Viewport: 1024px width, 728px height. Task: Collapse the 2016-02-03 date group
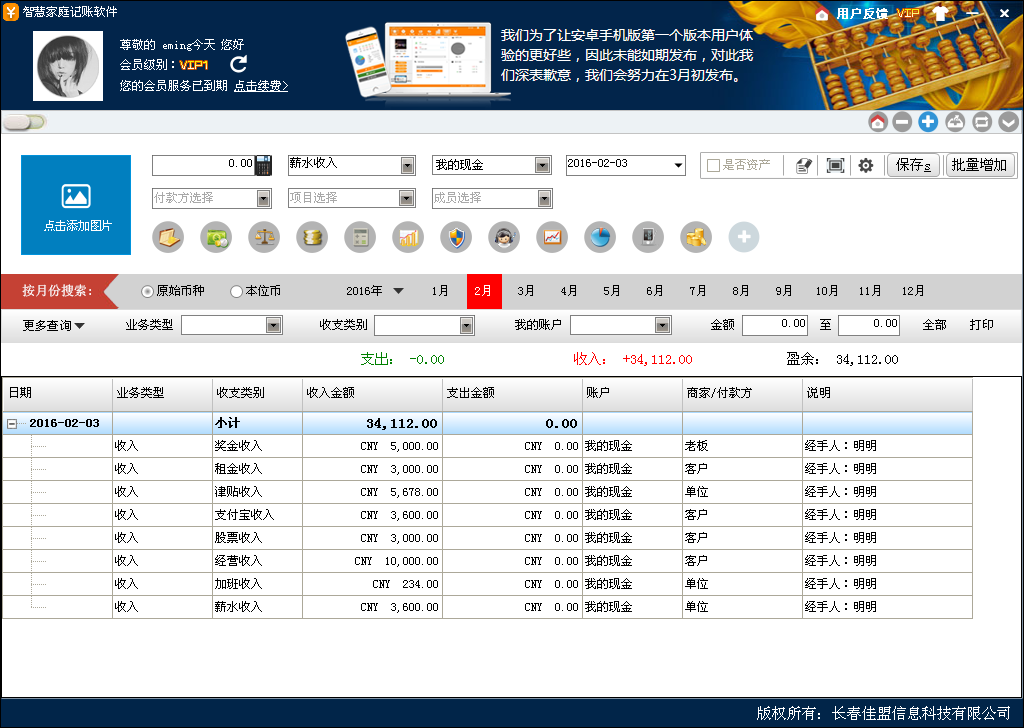tap(12, 424)
